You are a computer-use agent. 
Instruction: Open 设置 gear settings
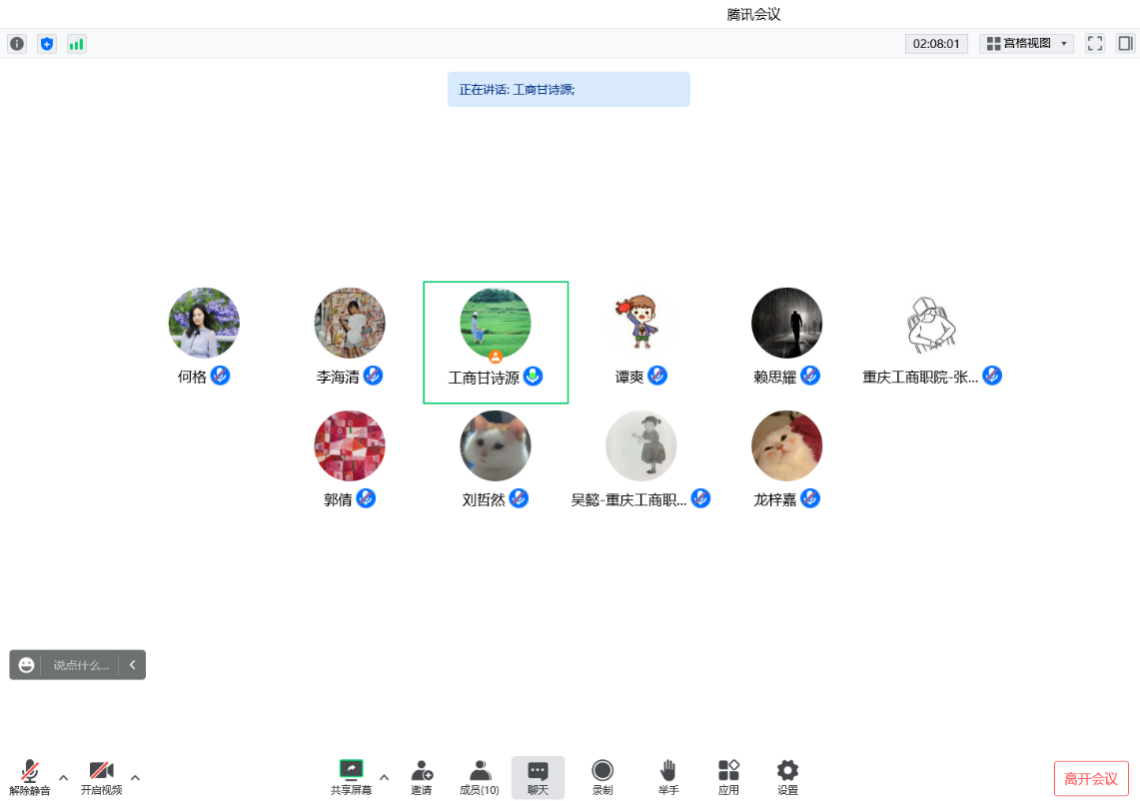[x=787, y=777]
